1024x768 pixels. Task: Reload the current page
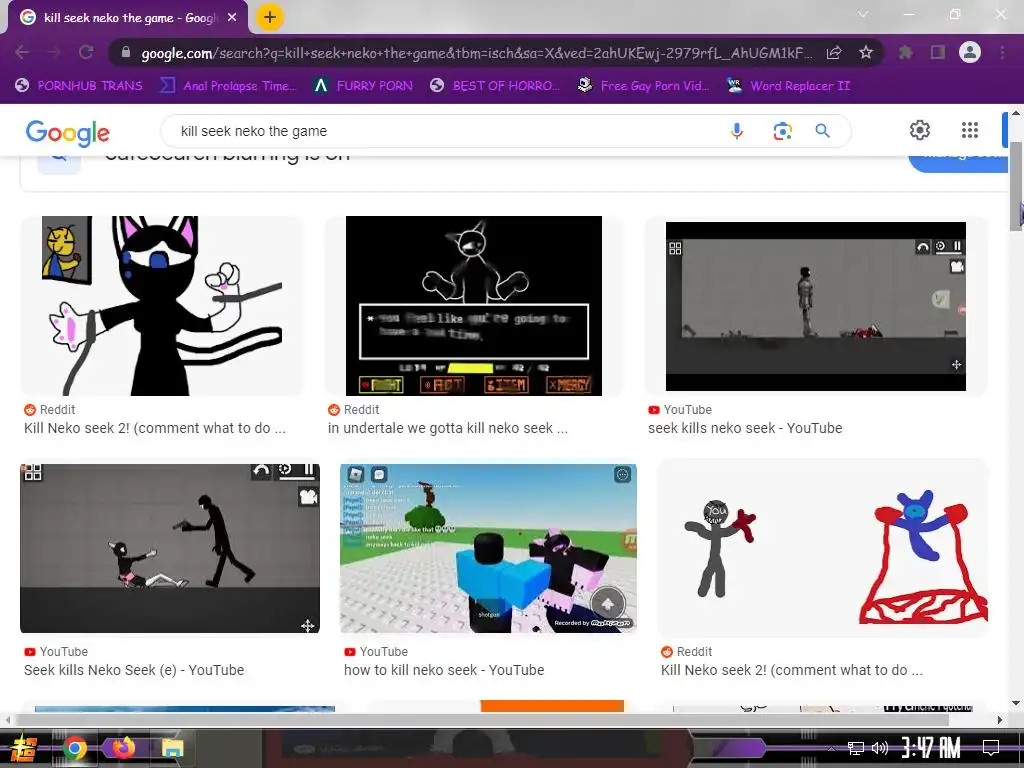(x=86, y=52)
